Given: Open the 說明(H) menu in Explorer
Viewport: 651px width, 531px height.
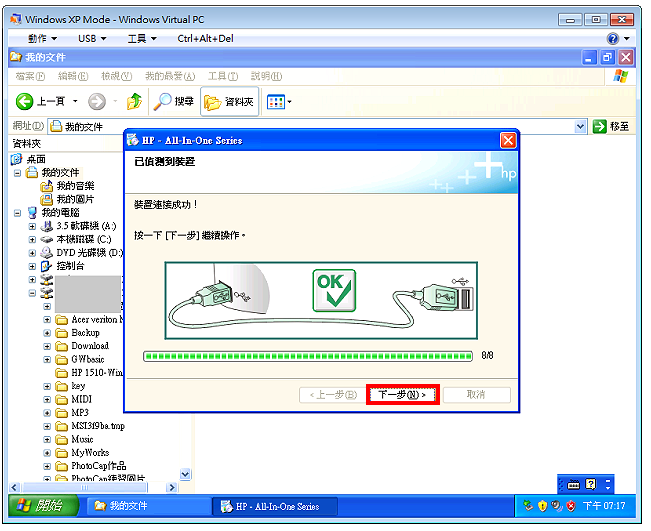Looking at the screenshot, I should pyautogui.click(x=266, y=76).
